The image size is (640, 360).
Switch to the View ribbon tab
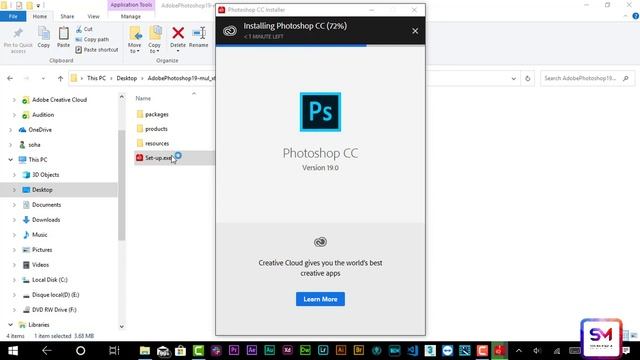pos(93,16)
